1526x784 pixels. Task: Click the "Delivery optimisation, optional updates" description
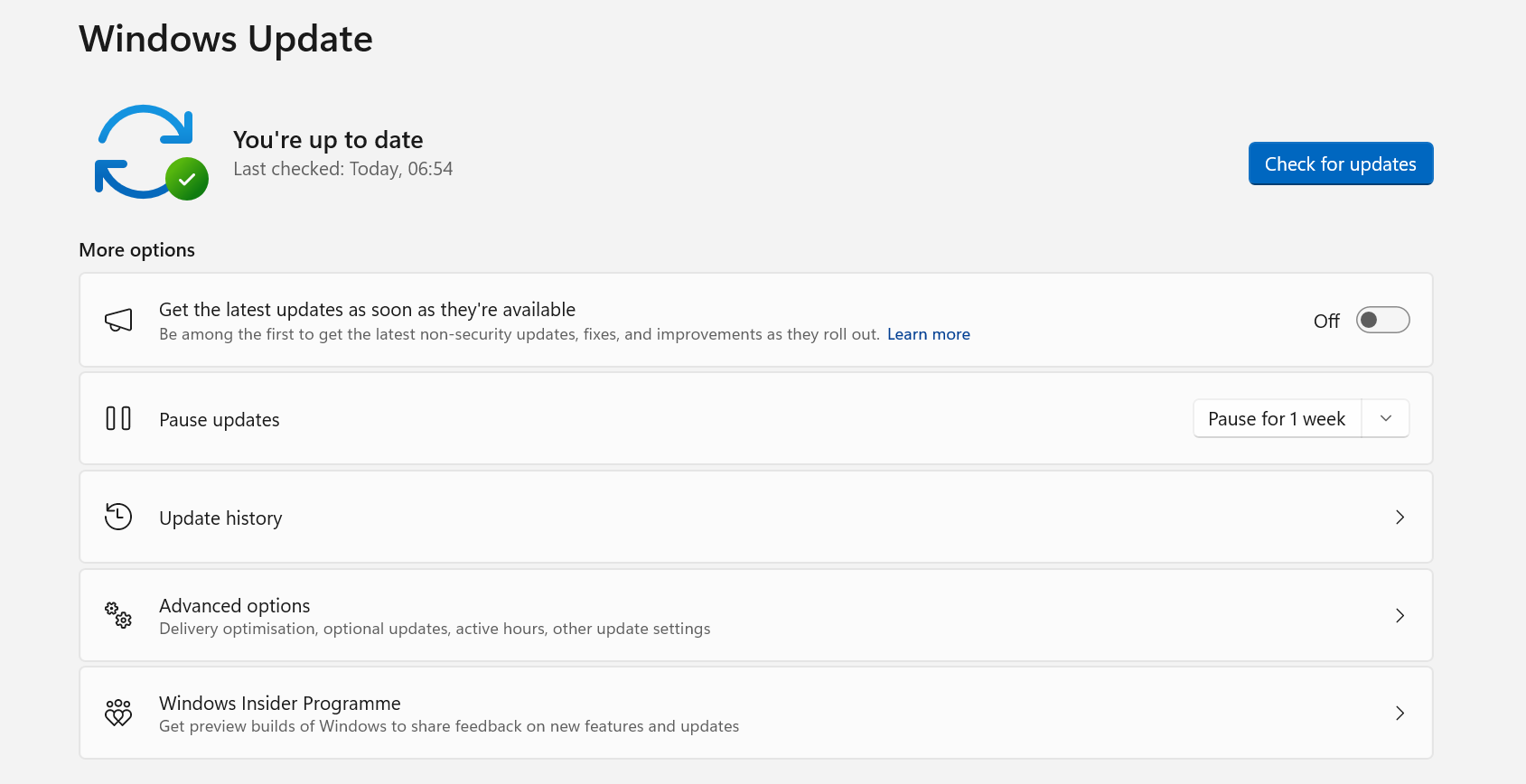[435, 629]
